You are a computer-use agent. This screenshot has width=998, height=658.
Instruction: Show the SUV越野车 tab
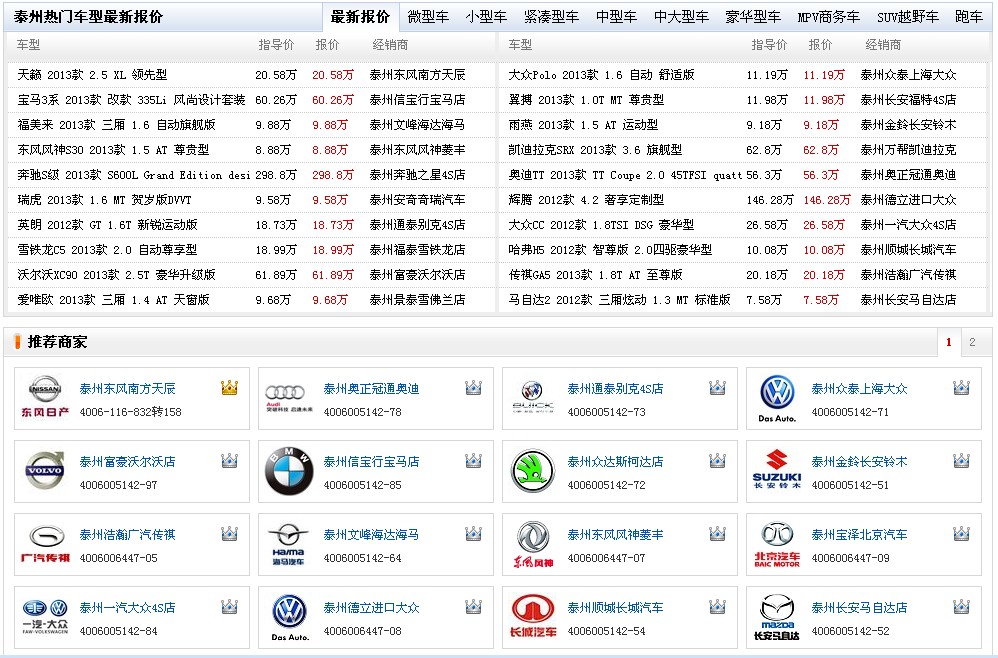point(908,17)
